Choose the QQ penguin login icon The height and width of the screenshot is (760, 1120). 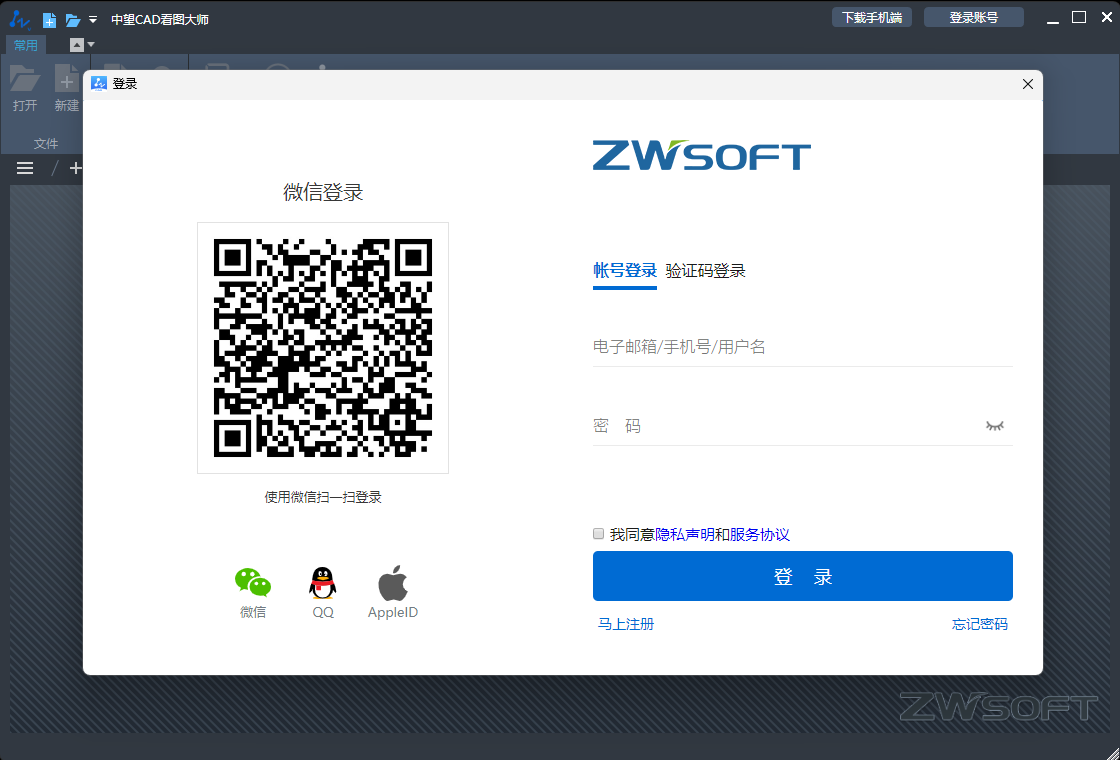(x=323, y=583)
